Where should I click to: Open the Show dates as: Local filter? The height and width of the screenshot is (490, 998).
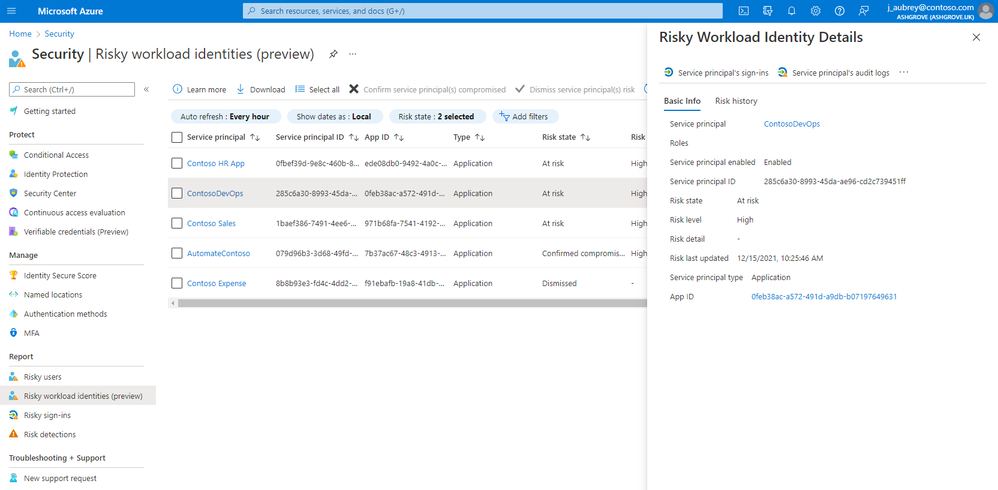click(335, 116)
